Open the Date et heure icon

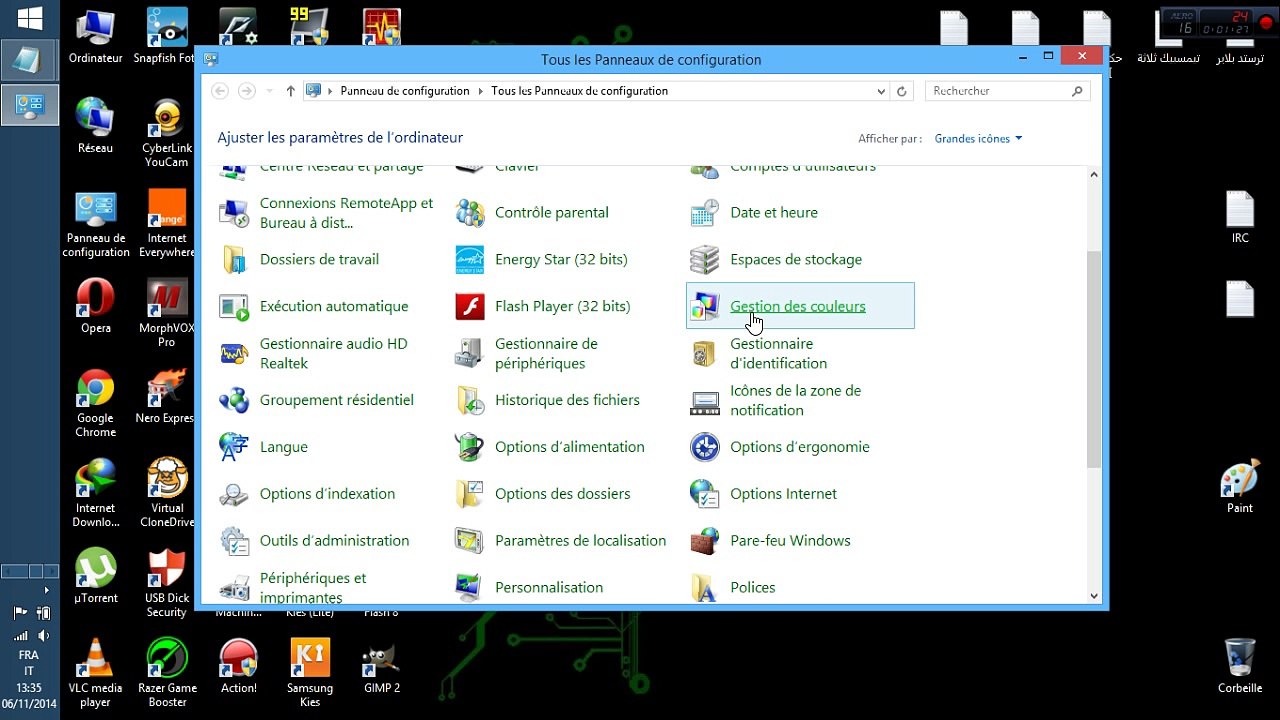click(x=705, y=212)
